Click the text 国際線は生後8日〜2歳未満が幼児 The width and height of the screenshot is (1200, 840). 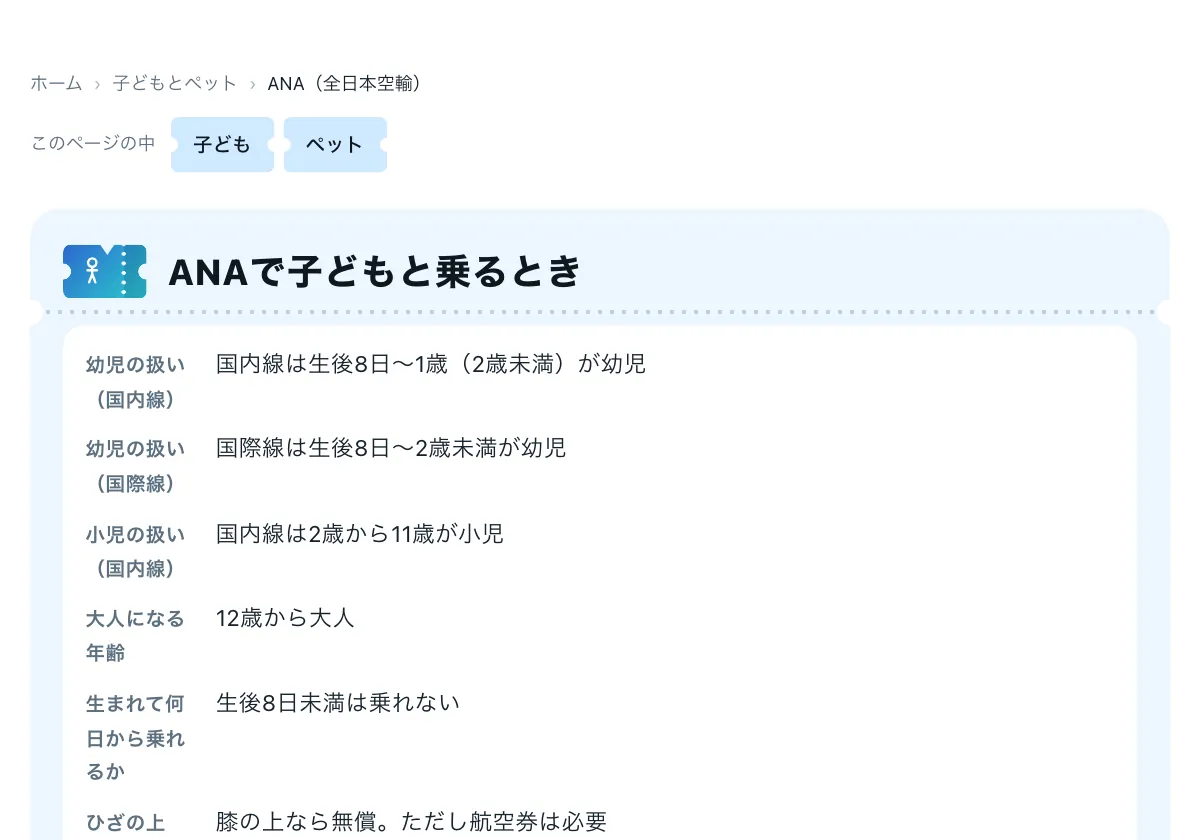click(x=391, y=448)
